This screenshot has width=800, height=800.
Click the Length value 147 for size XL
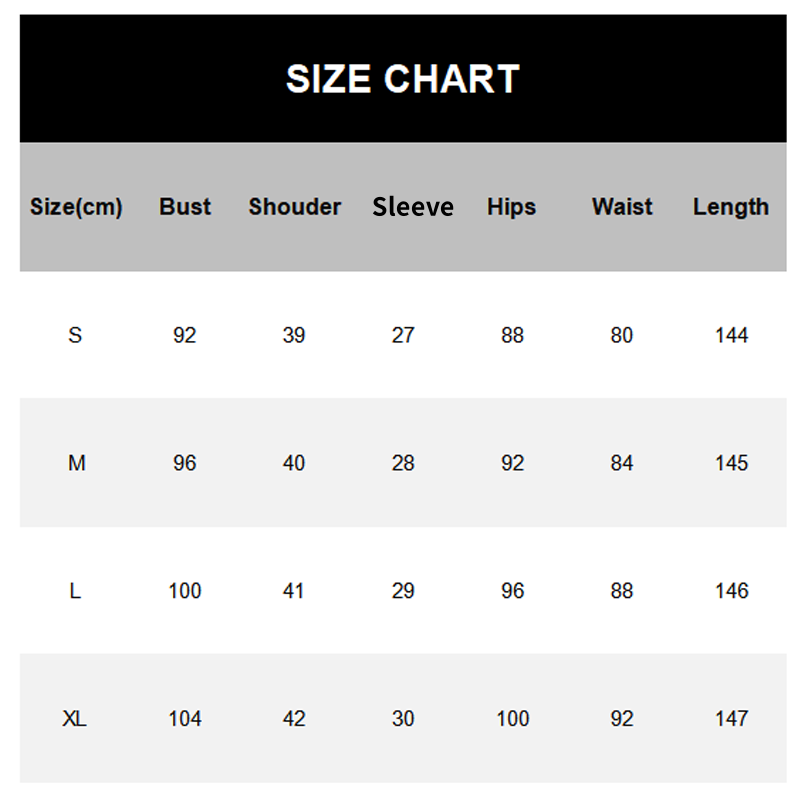coord(732,719)
